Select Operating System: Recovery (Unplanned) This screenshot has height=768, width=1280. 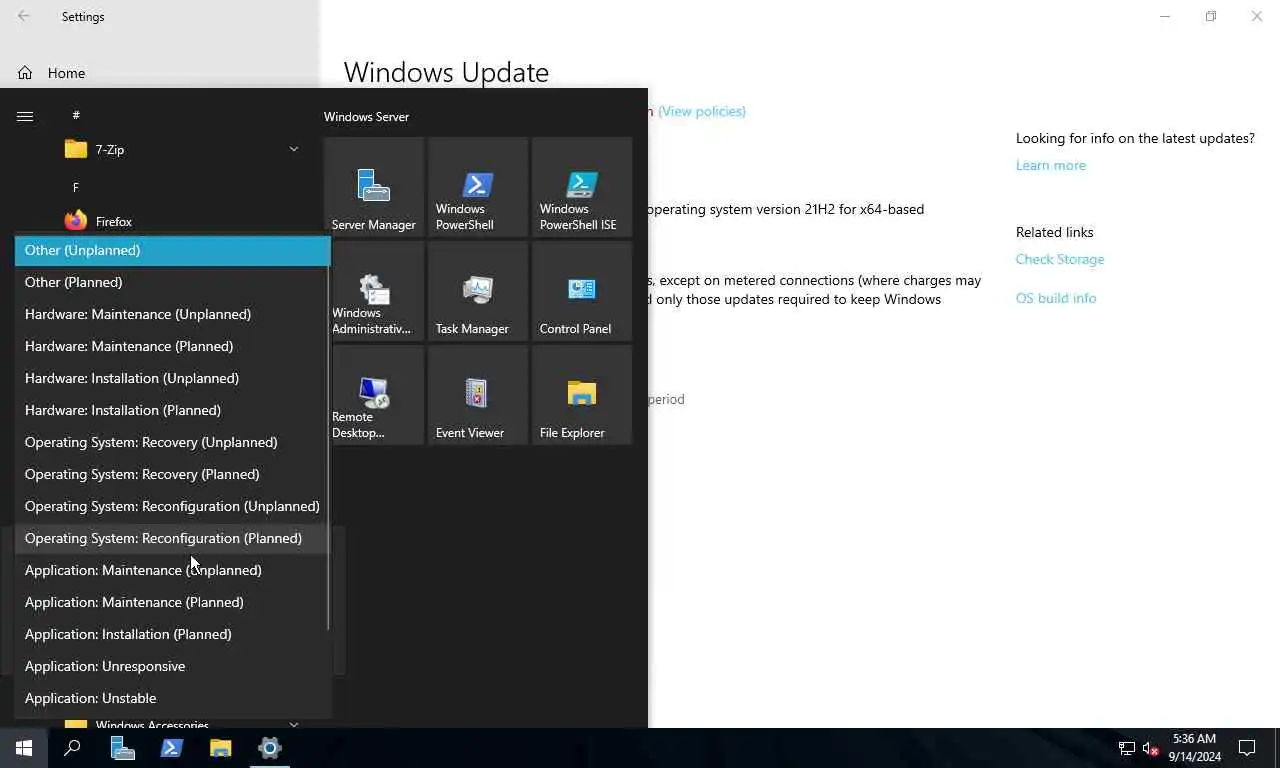[x=172, y=442]
